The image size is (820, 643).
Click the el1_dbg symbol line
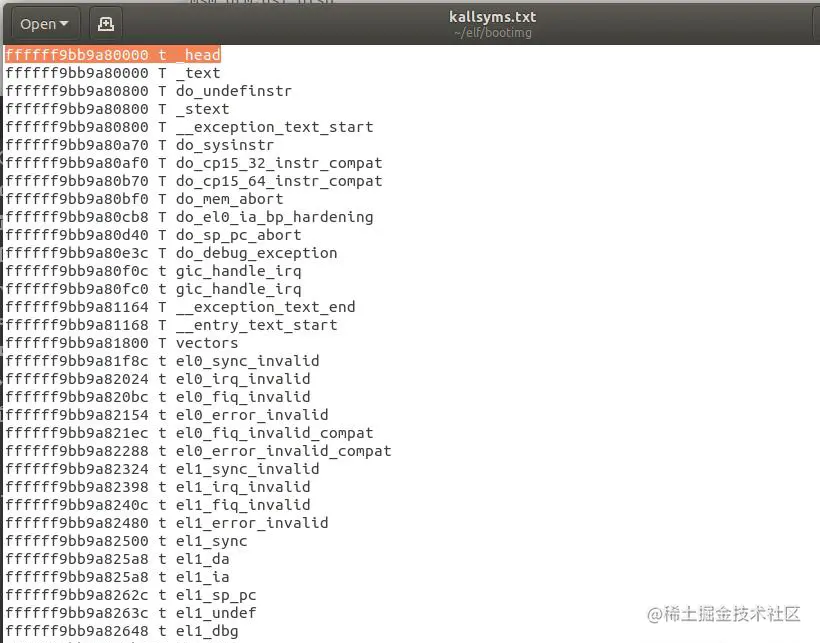click(122, 631)
